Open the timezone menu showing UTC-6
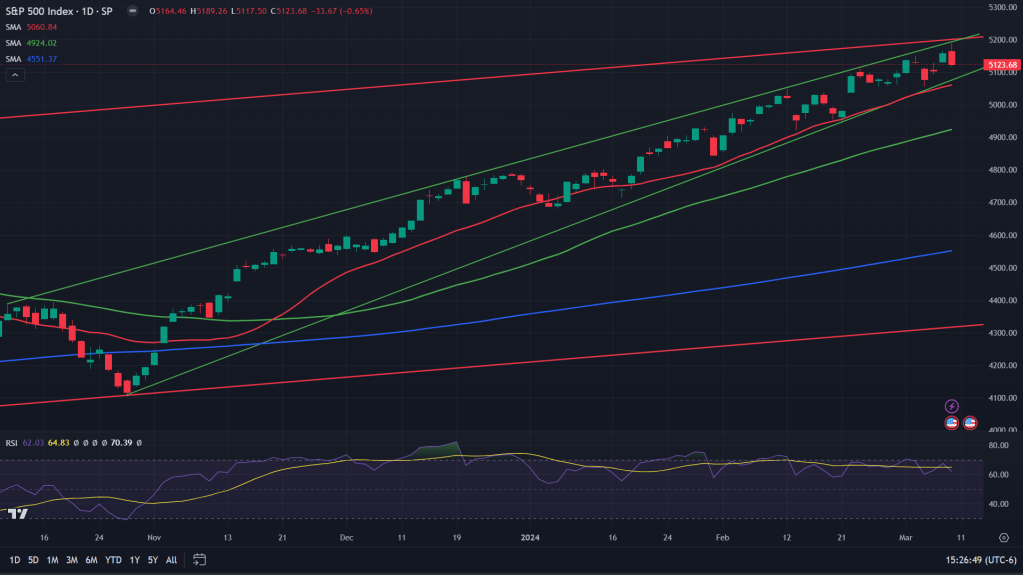 967,559
